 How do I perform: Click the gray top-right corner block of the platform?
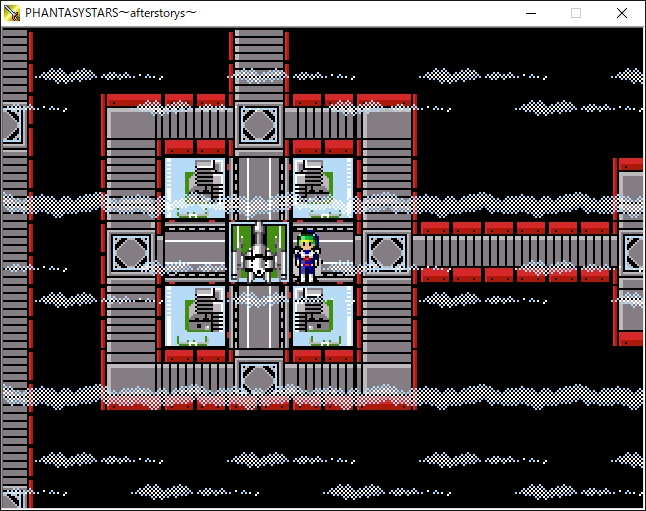386,128
